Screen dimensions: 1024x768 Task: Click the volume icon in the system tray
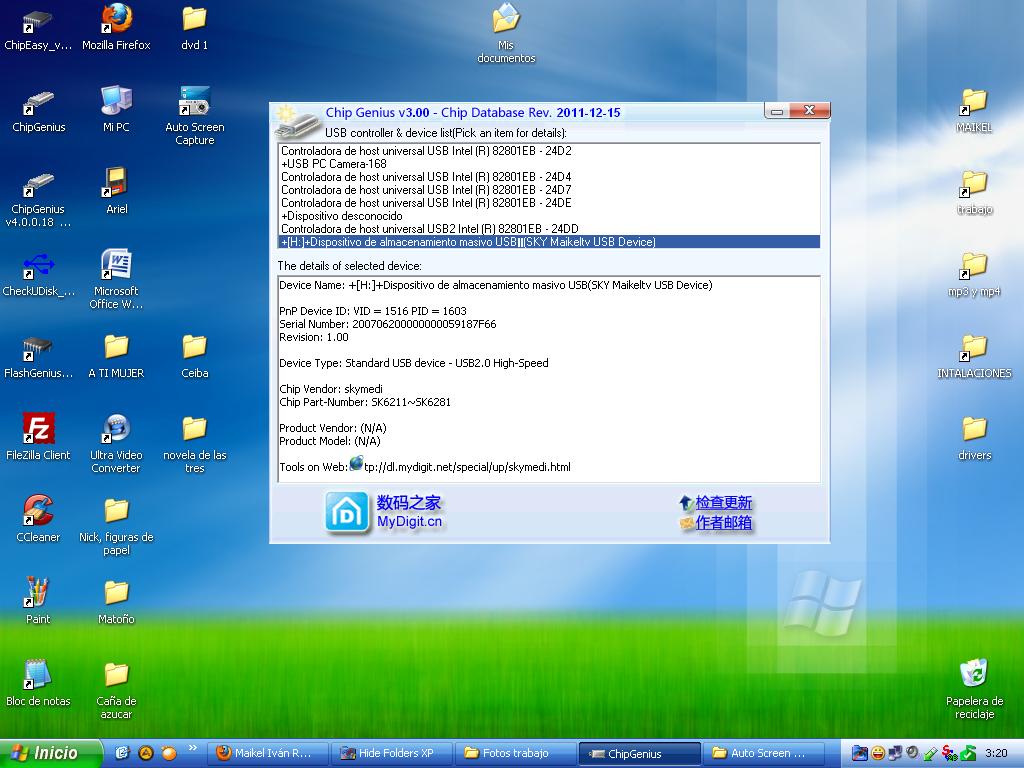tap(911, 752)
